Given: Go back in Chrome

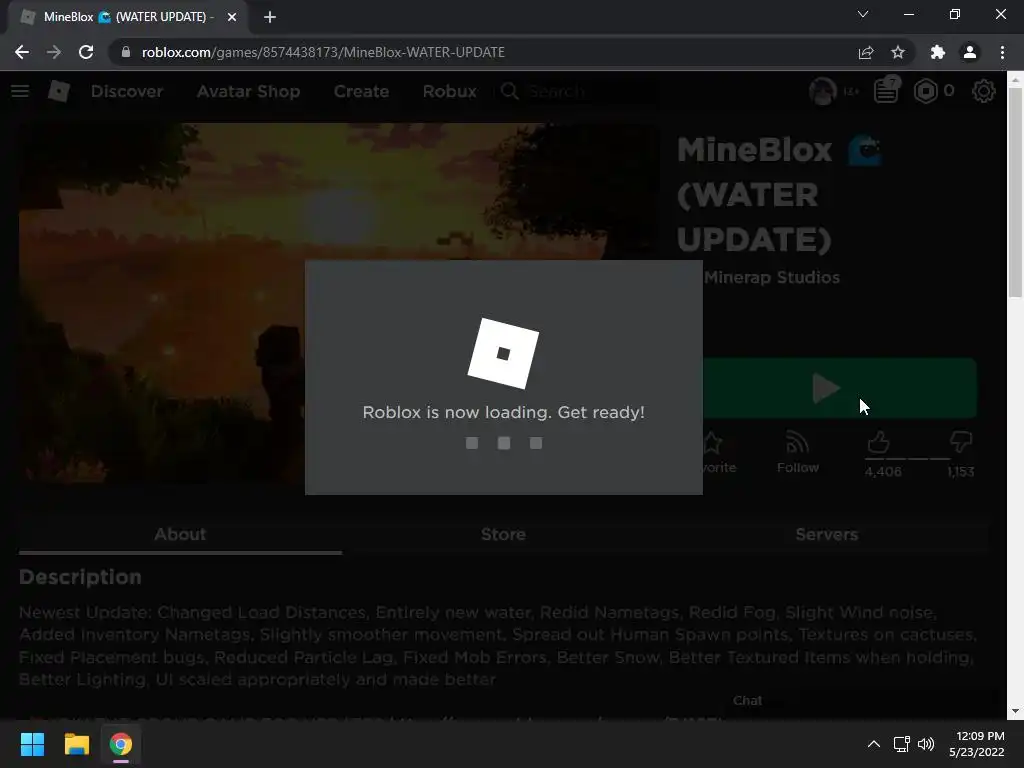Looking at the screenshot, I should pos(22,52).
